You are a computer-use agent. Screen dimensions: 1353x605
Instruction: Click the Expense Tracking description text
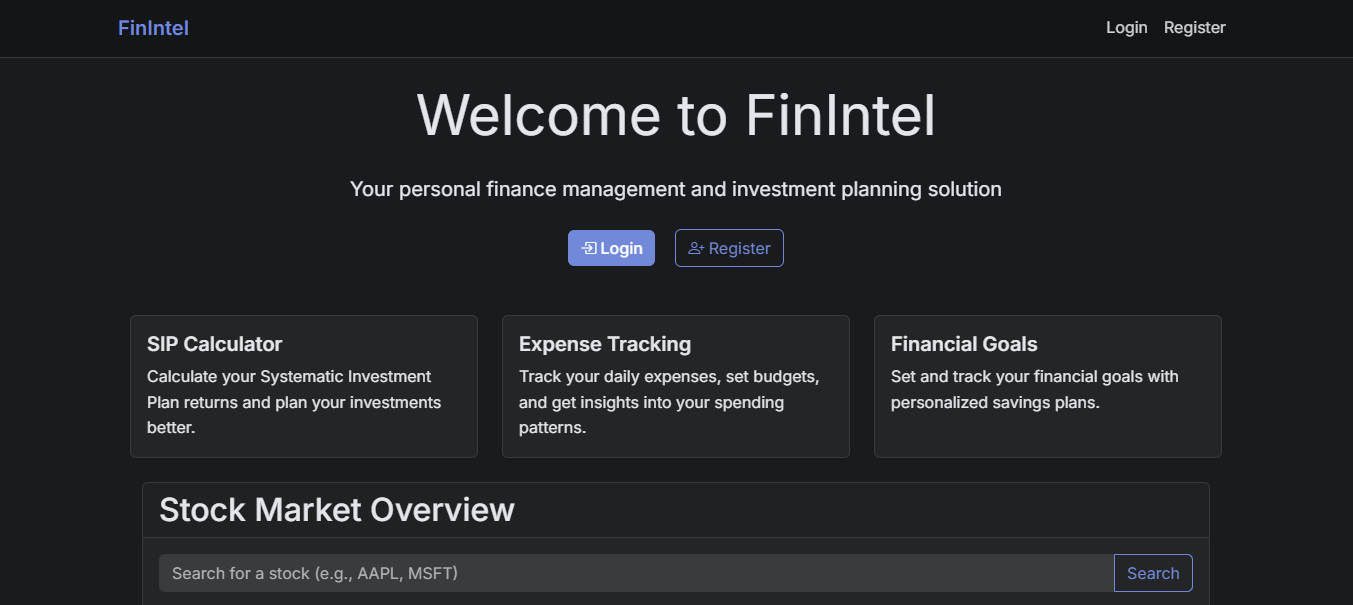(668, 402)
